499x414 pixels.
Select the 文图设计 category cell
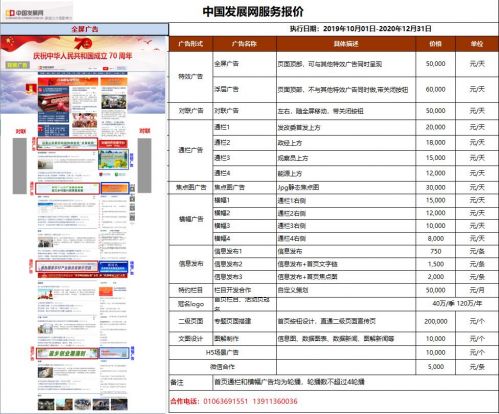coord(191,339)
